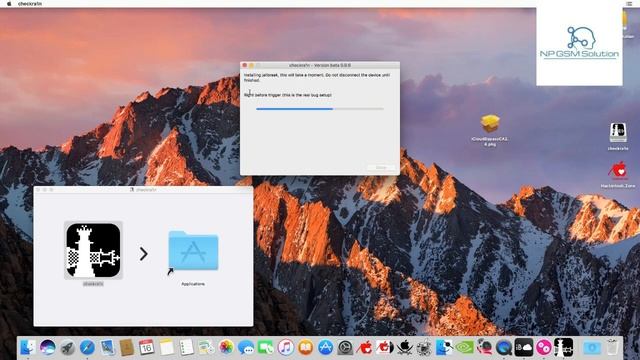The height and width of the screenshot is (360, 640).
Task: Close the checkra1n jailbreak window
Action: (244, 65)
